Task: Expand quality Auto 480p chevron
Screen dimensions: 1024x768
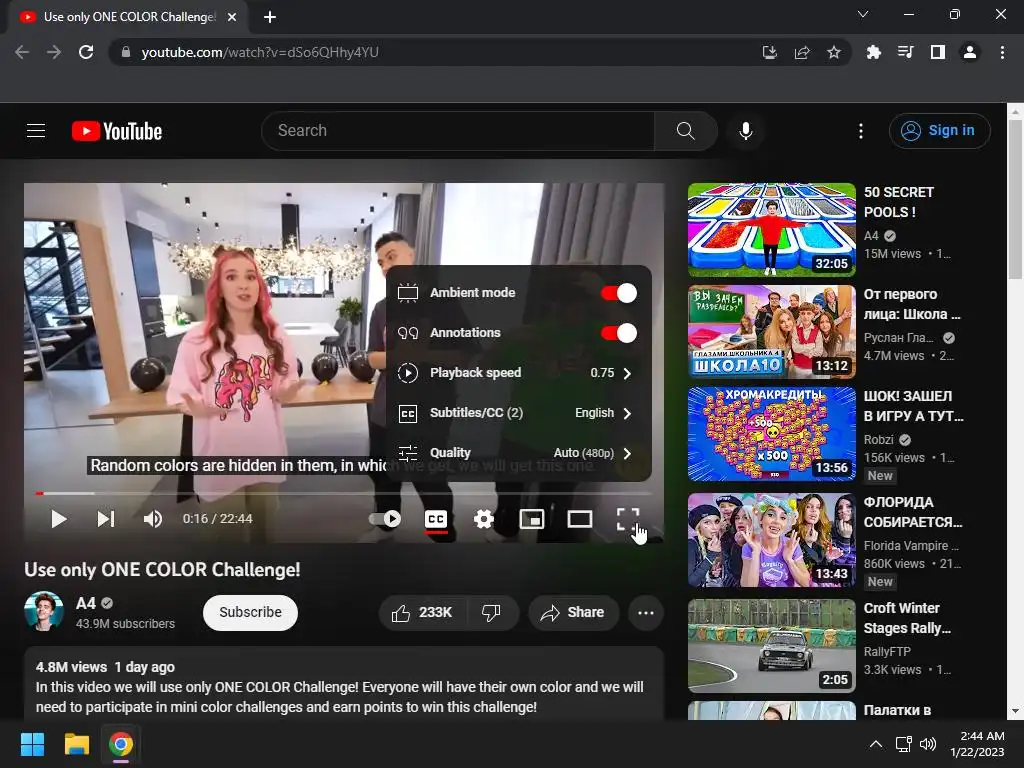Action: click(628, 453)
